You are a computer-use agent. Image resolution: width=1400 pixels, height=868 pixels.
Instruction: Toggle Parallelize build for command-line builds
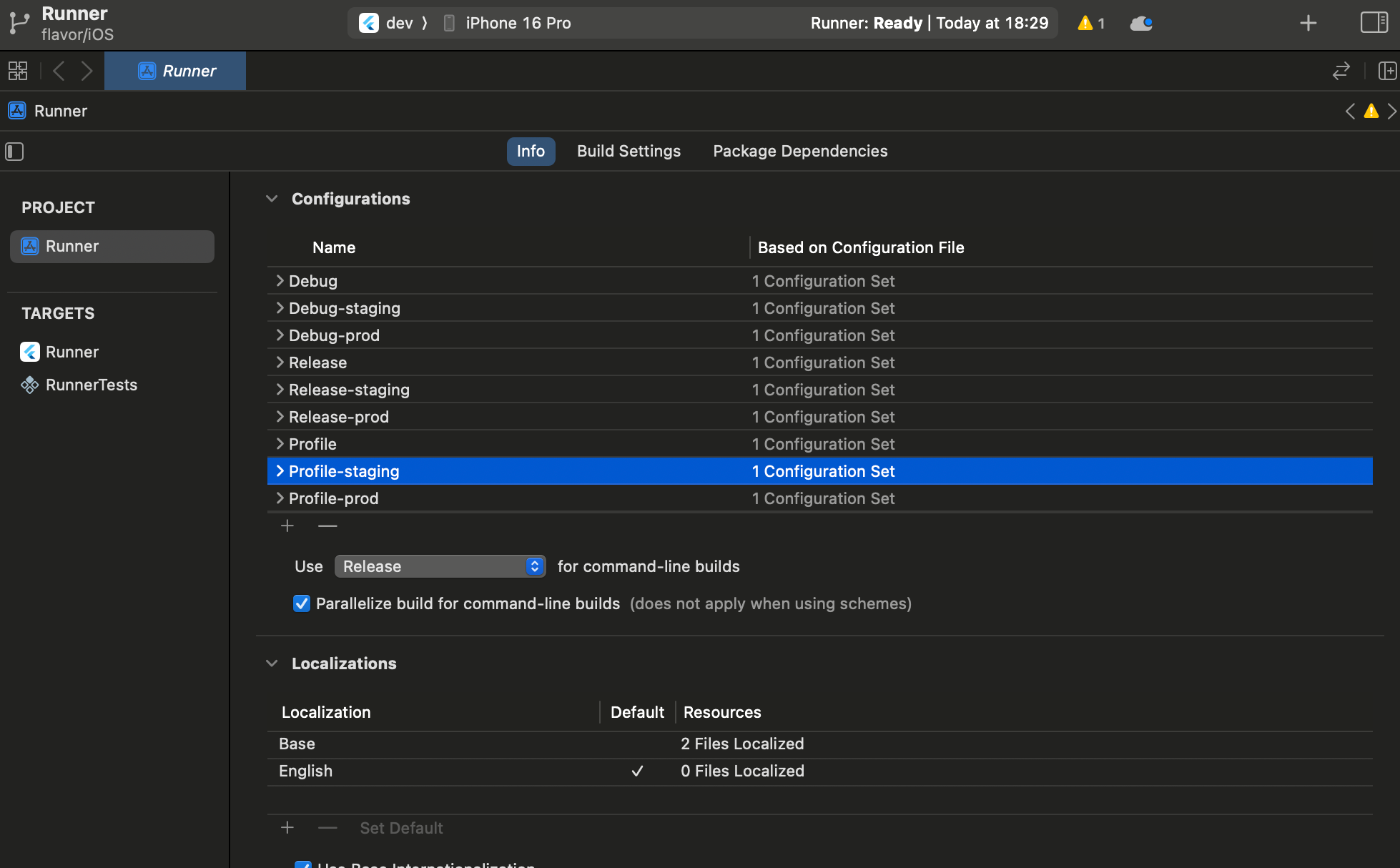[x=301, y=604]
